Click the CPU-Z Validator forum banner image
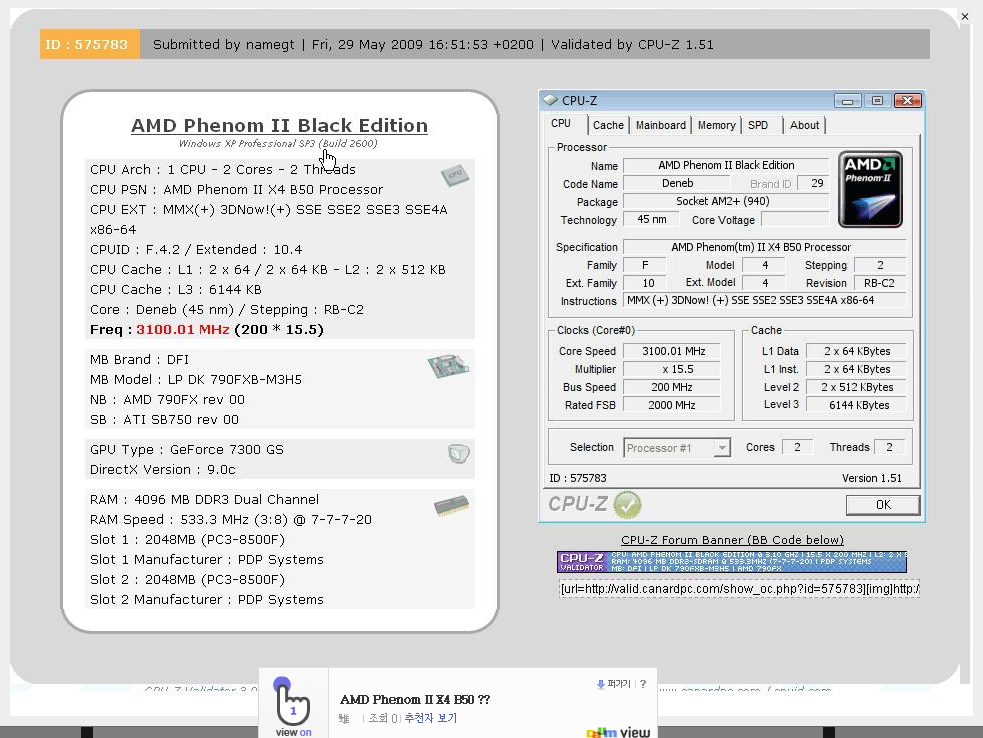Viewport: 983px width, 738px height. (732, 562)
